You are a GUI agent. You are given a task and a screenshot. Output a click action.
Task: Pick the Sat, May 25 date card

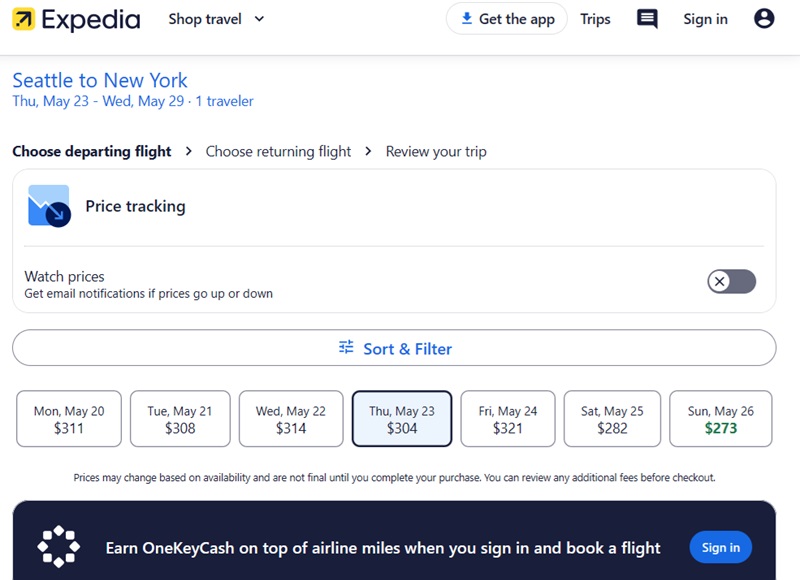click(611, 418)
